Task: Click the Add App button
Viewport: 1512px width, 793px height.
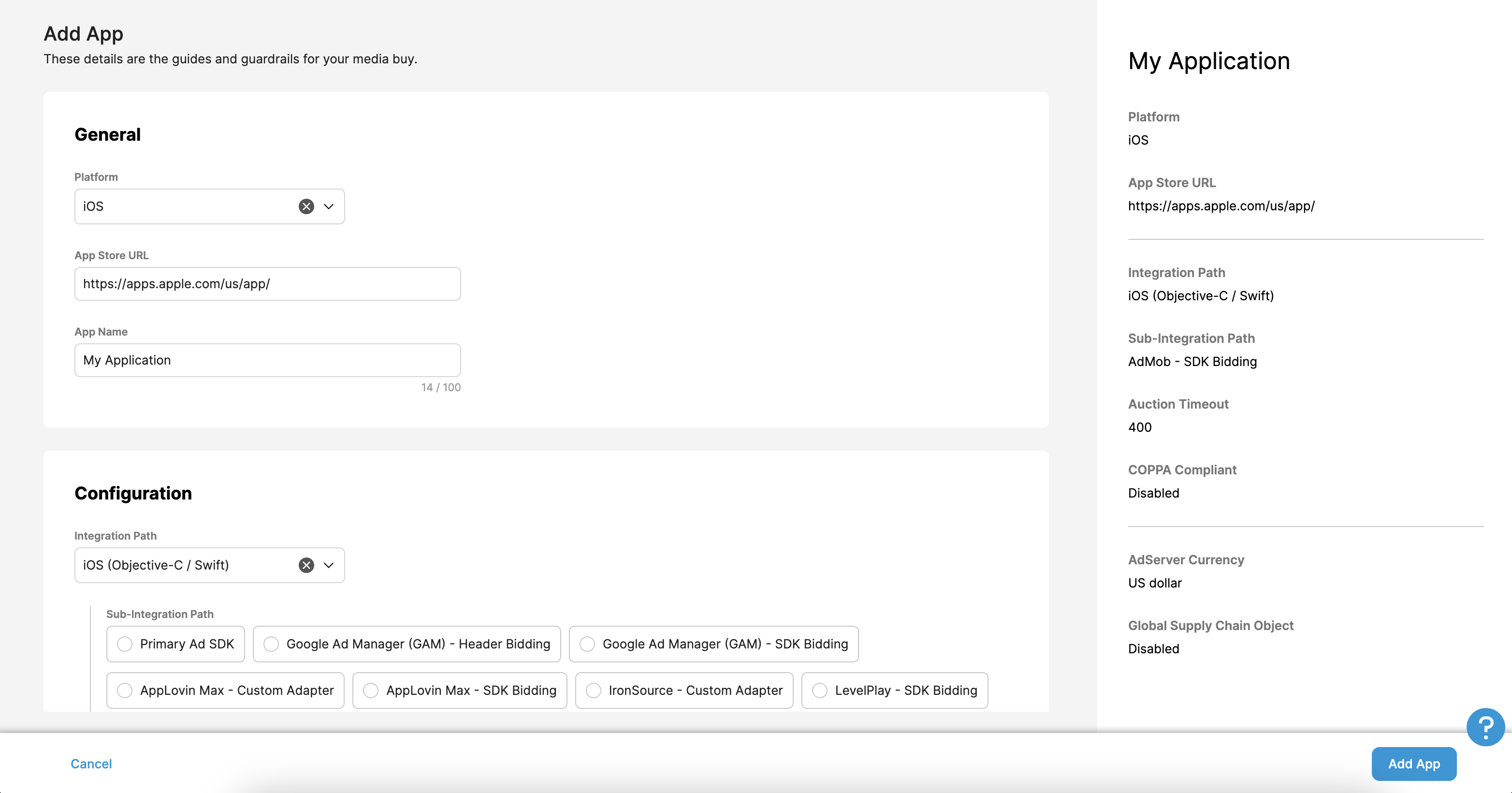Action: point(1413,764)
